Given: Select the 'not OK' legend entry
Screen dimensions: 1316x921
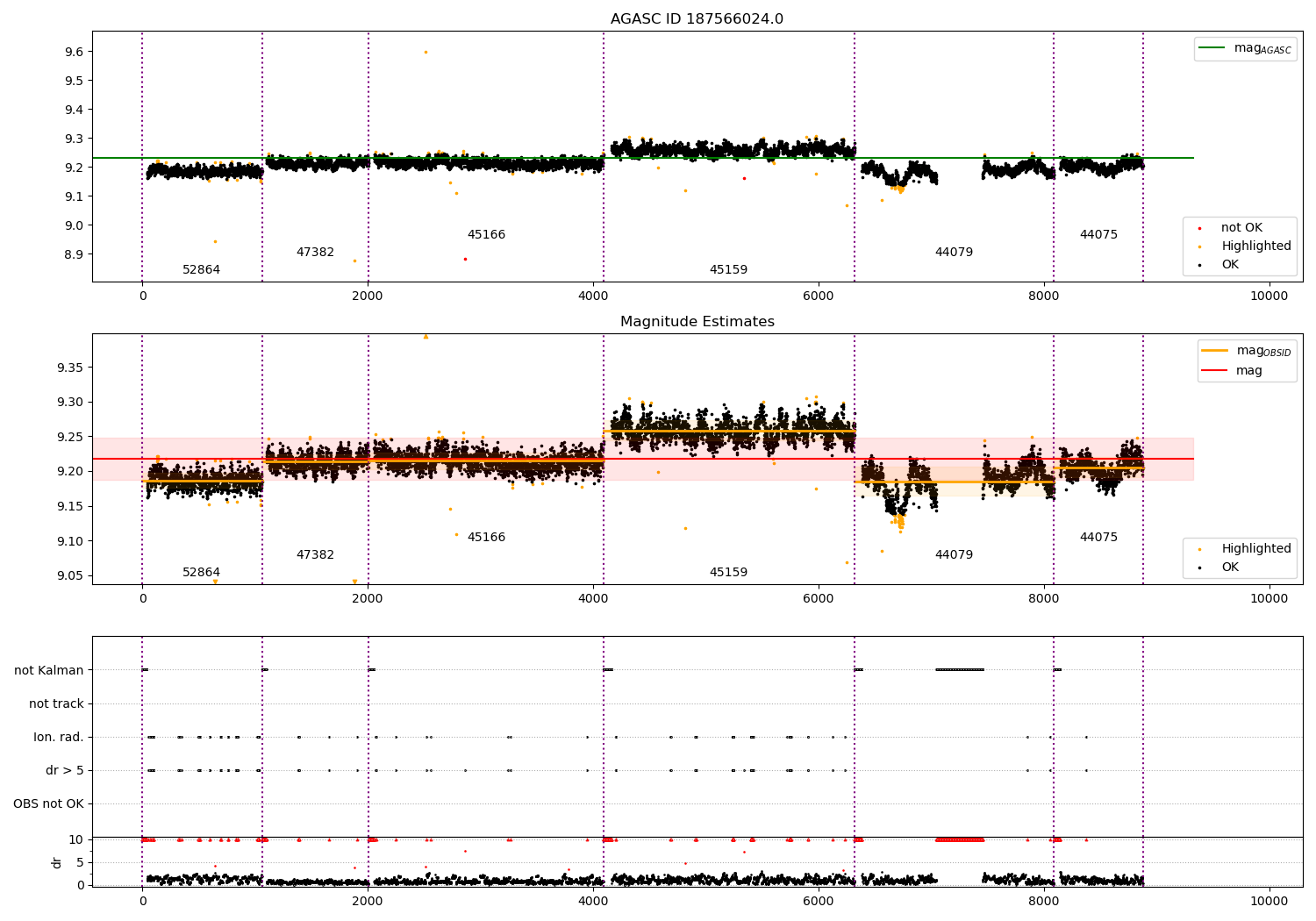Looking at the screenshot, I should click(1241, 228).
